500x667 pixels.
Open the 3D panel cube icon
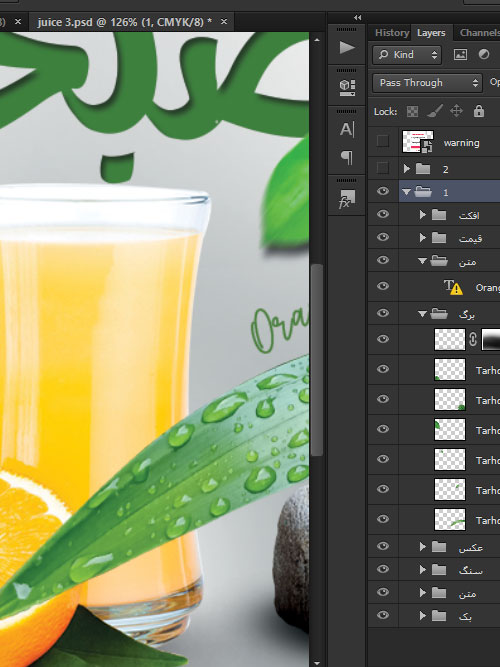coord(347,87)
